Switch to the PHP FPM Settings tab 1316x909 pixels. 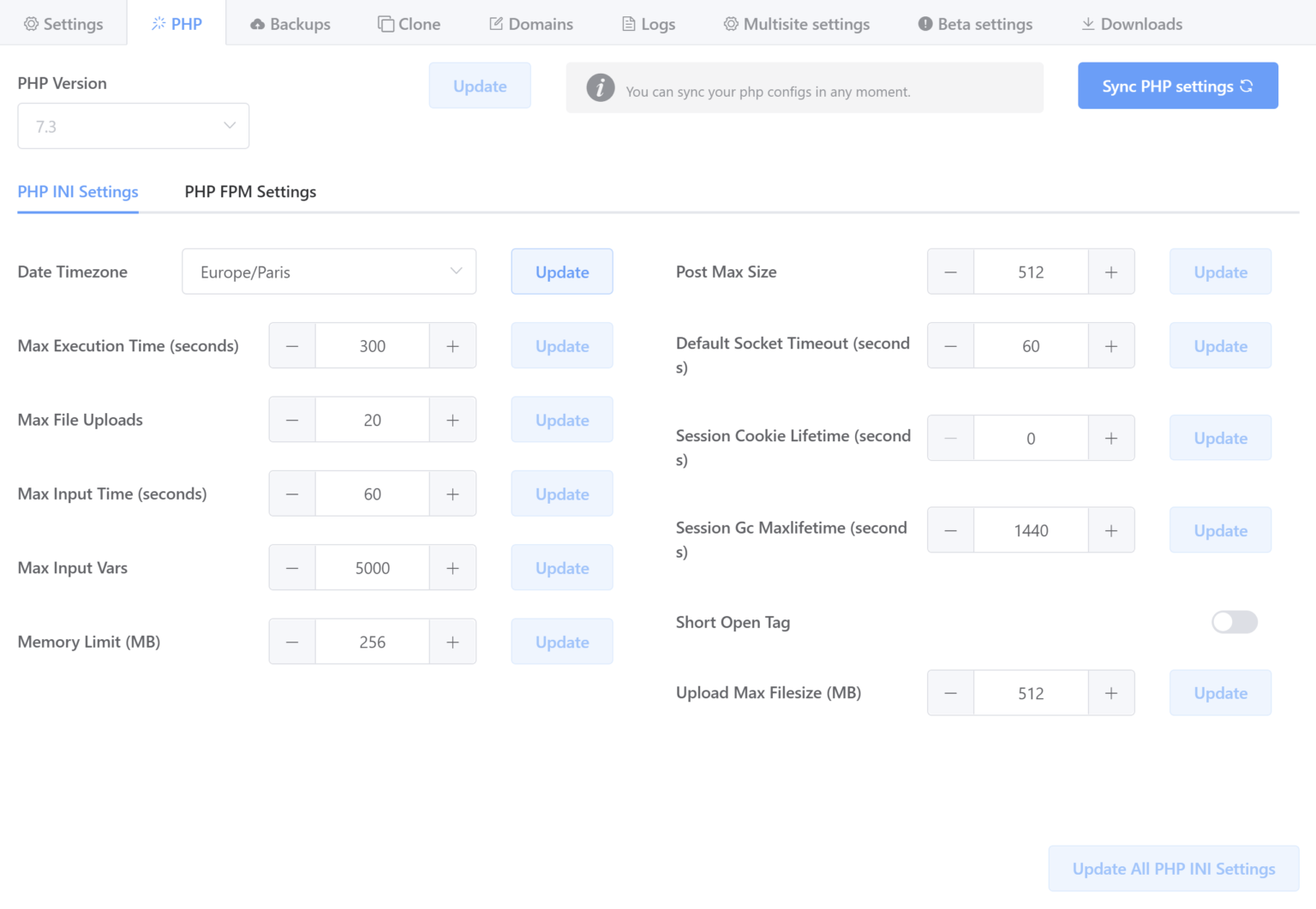(x=250, y=191)
